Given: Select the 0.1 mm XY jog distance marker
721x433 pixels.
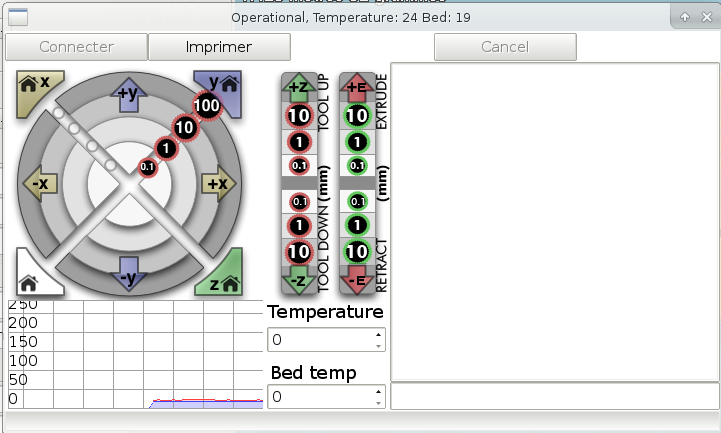Looking at the screenshot, I should pyautogui.click(x=147, y=167).
